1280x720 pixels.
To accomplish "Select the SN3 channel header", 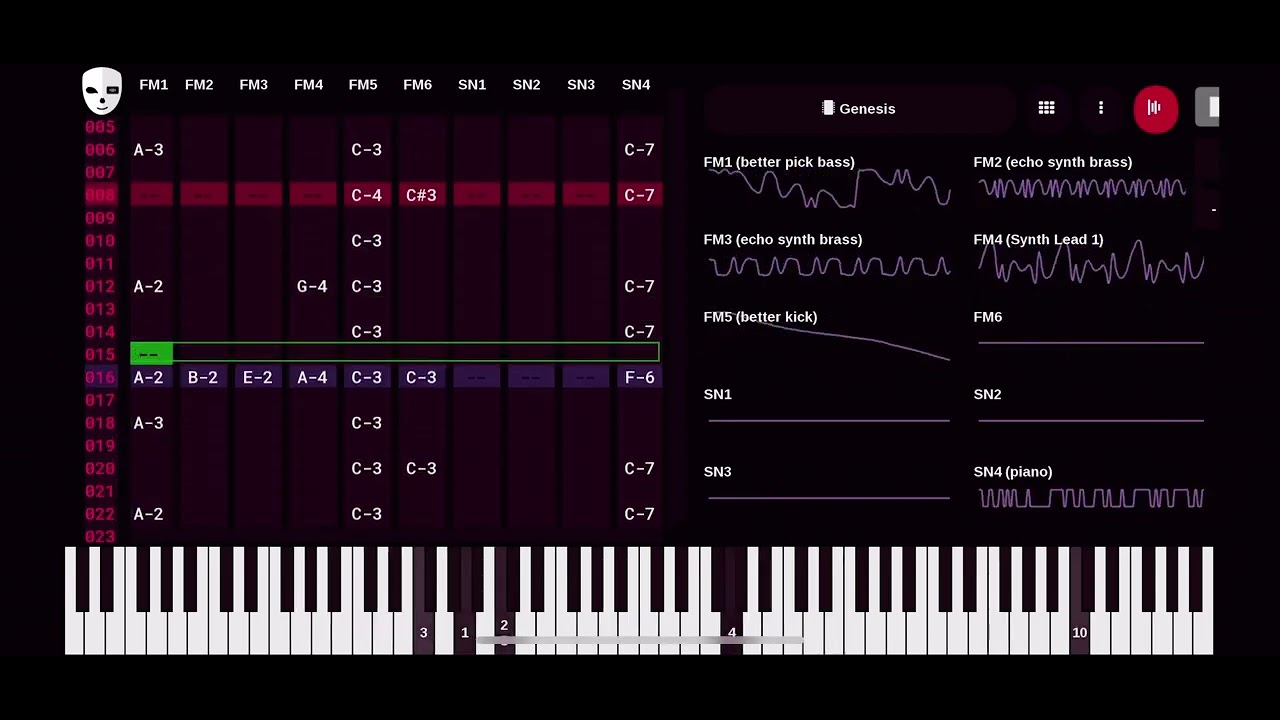I will click(x=581, y=85).
